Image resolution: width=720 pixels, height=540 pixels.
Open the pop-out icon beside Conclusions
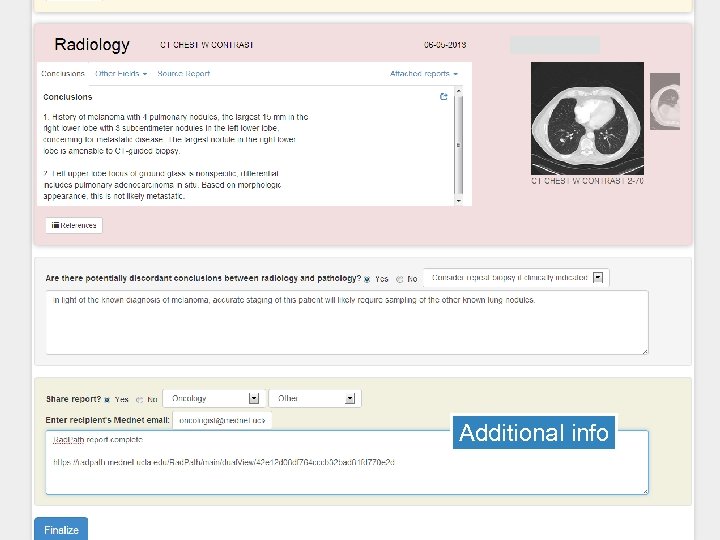(x=443, y=96)
